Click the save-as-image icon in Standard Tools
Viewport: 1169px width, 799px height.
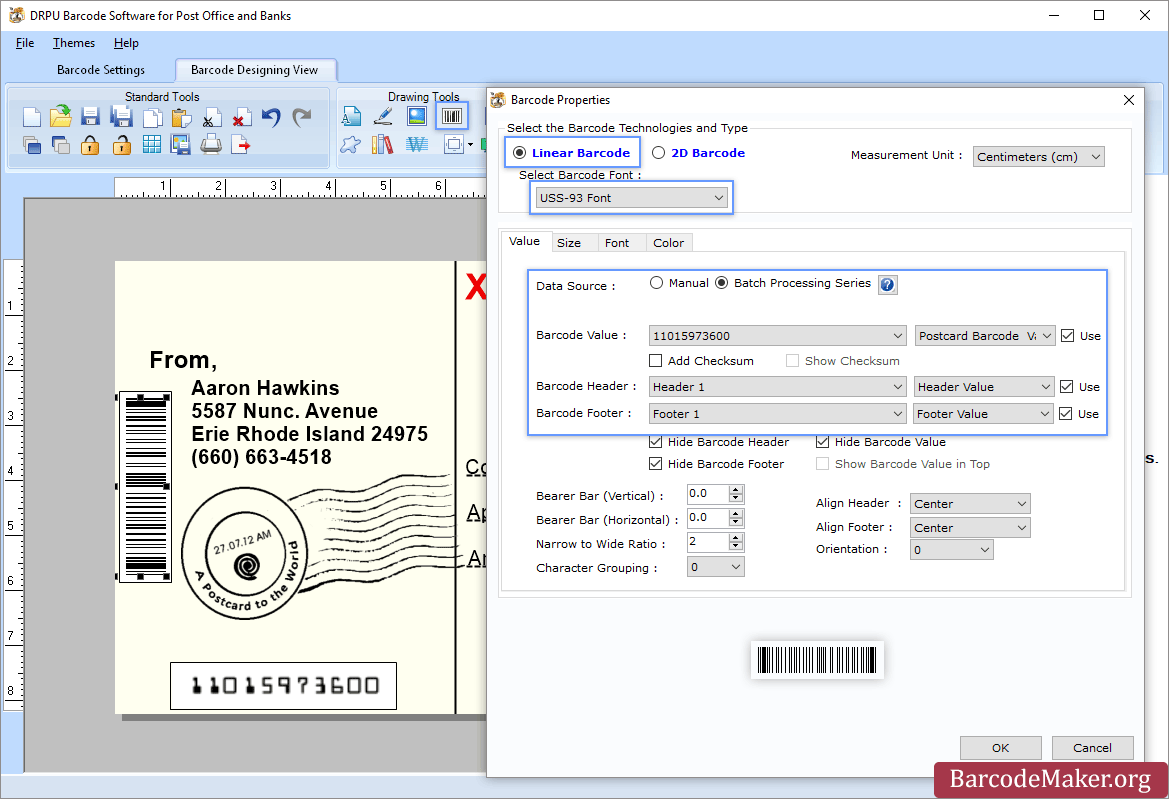(x=181, y=145)
